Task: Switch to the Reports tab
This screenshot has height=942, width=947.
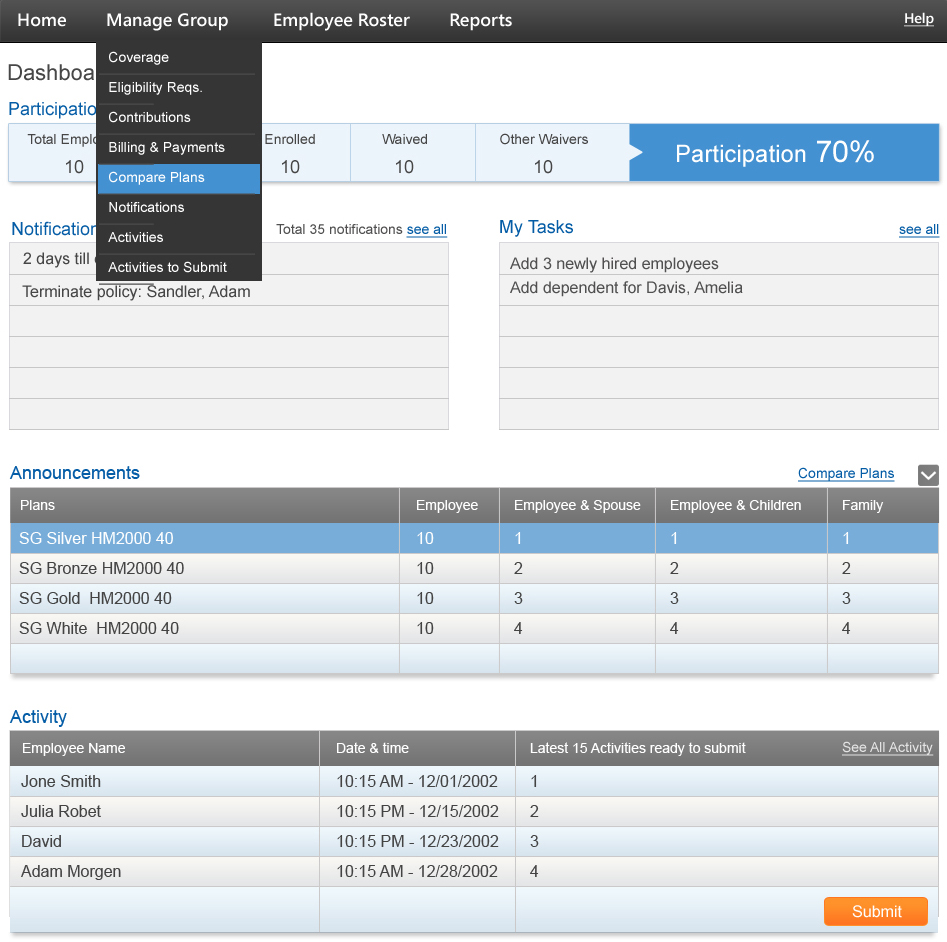Action: tap(480, 20)
